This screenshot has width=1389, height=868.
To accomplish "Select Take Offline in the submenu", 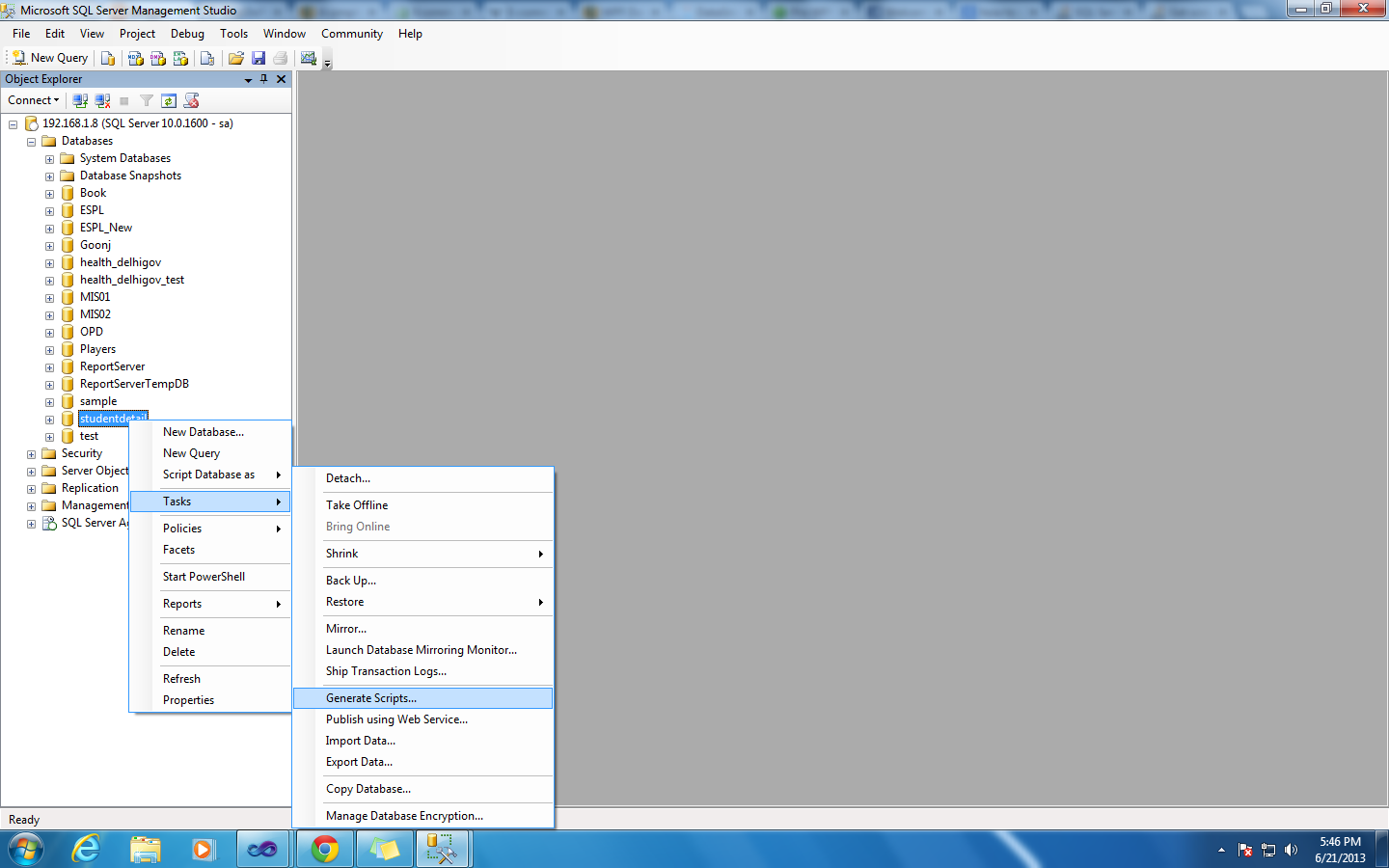I will click(x=422, y=505).
